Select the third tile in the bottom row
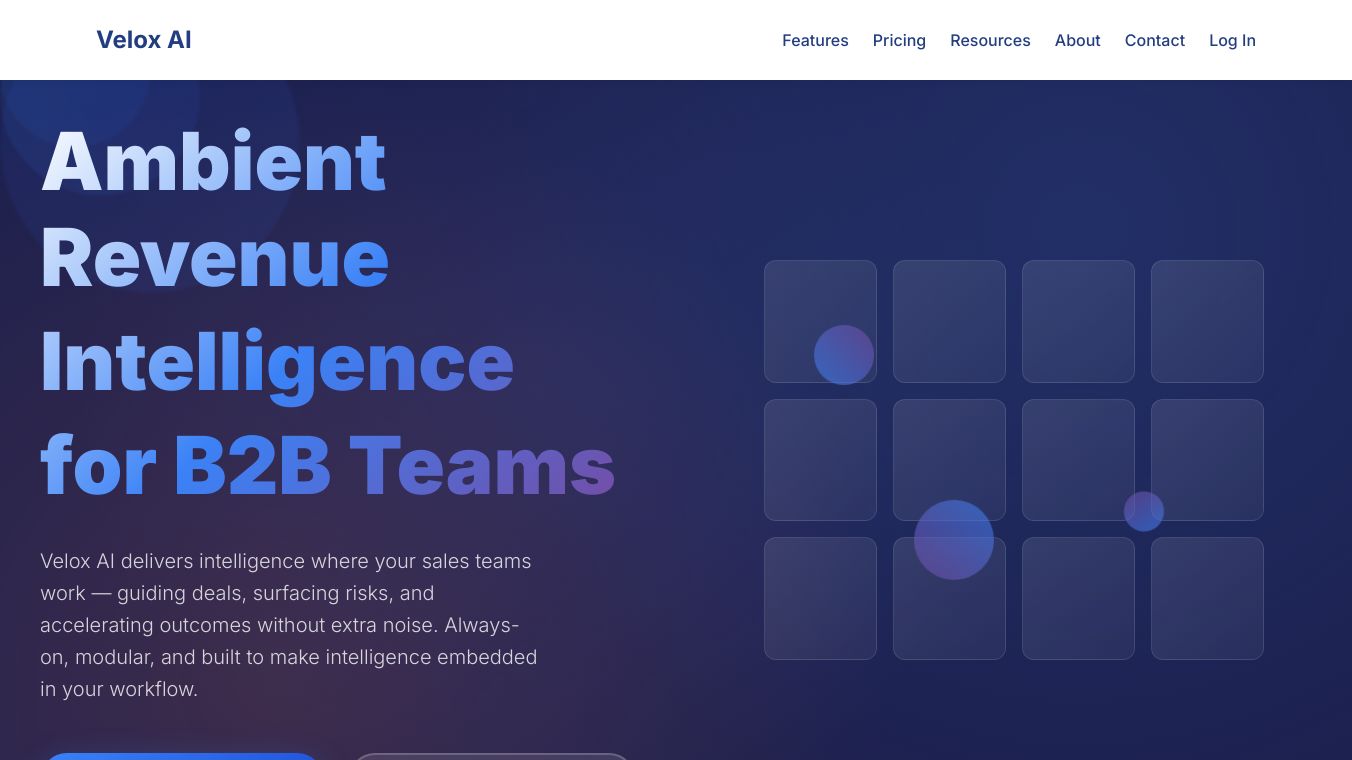1352x760 pixels. tap(1078, 598)
